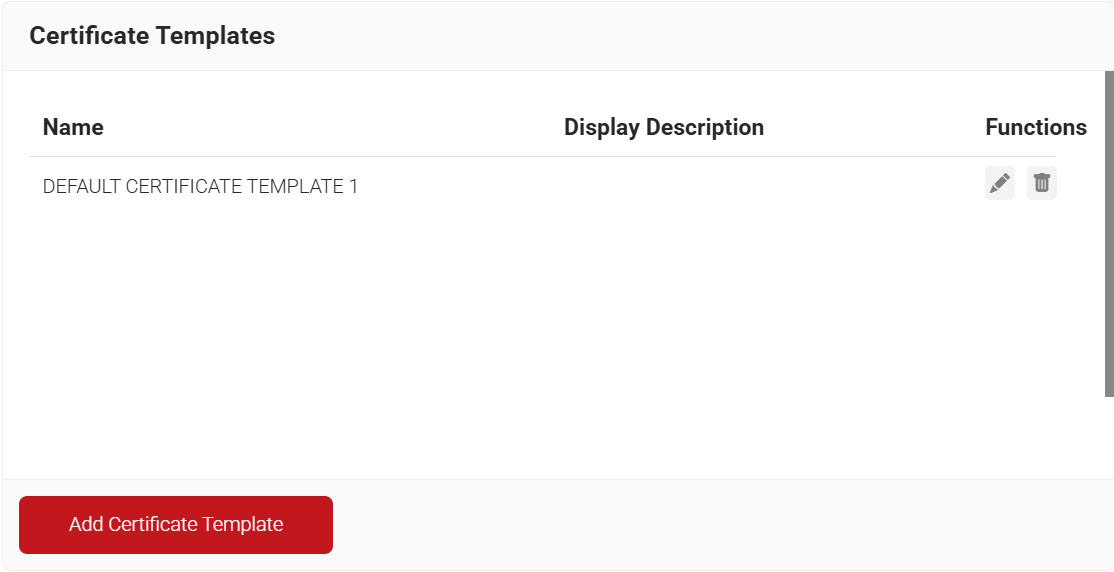Click scrollbar track below the thumb

[x=1108, y=440]
